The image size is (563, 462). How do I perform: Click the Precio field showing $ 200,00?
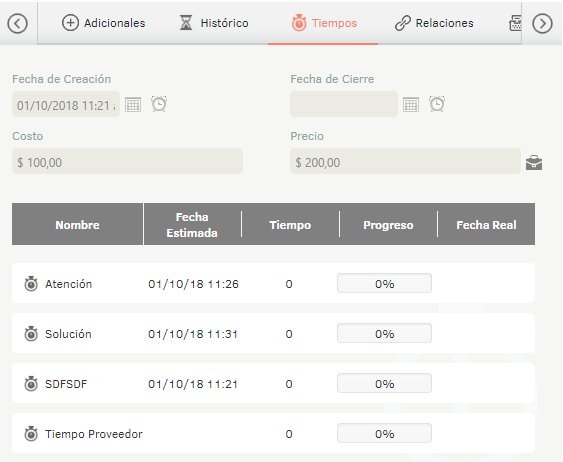405,161
